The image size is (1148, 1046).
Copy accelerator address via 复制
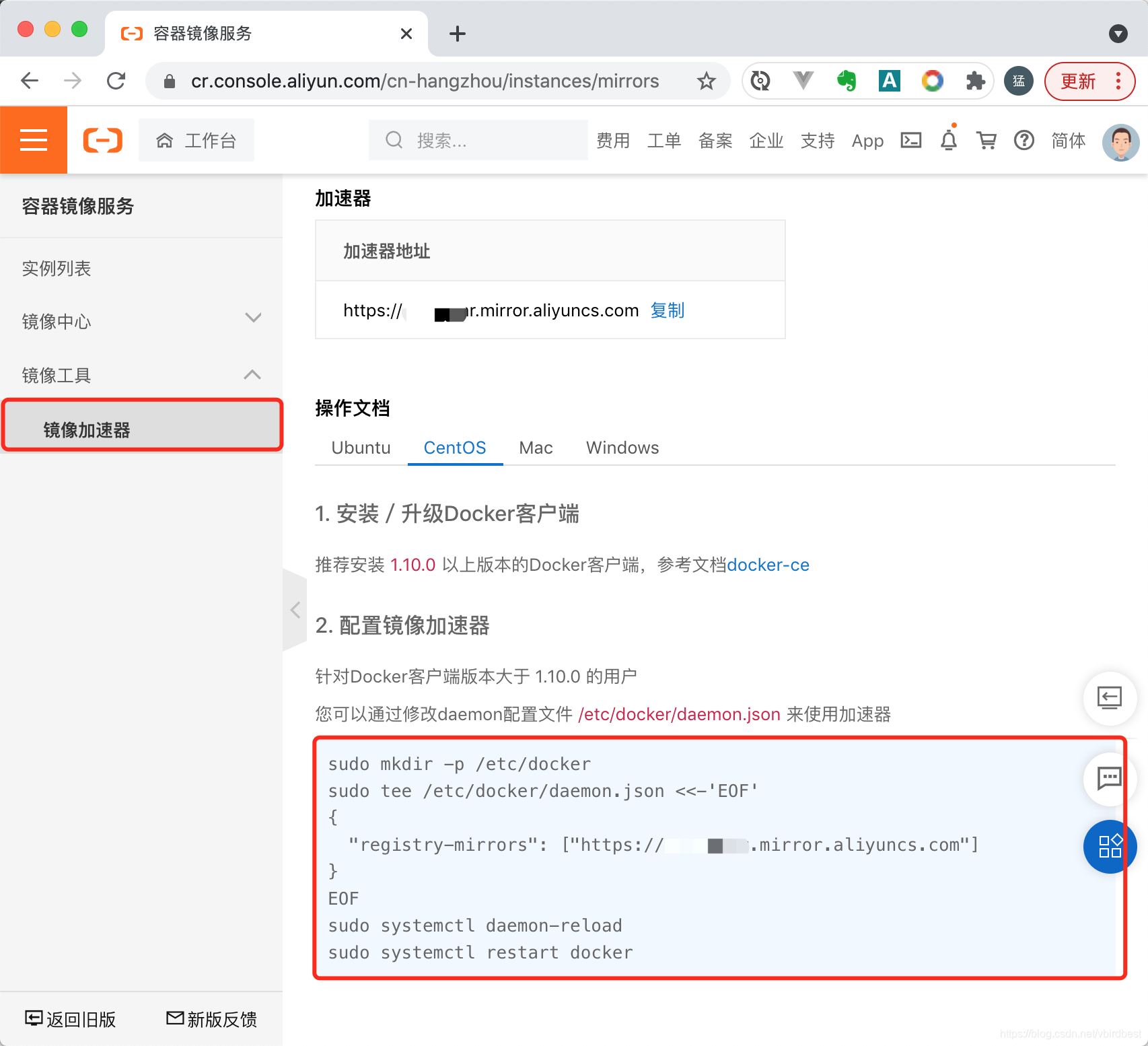667,310
